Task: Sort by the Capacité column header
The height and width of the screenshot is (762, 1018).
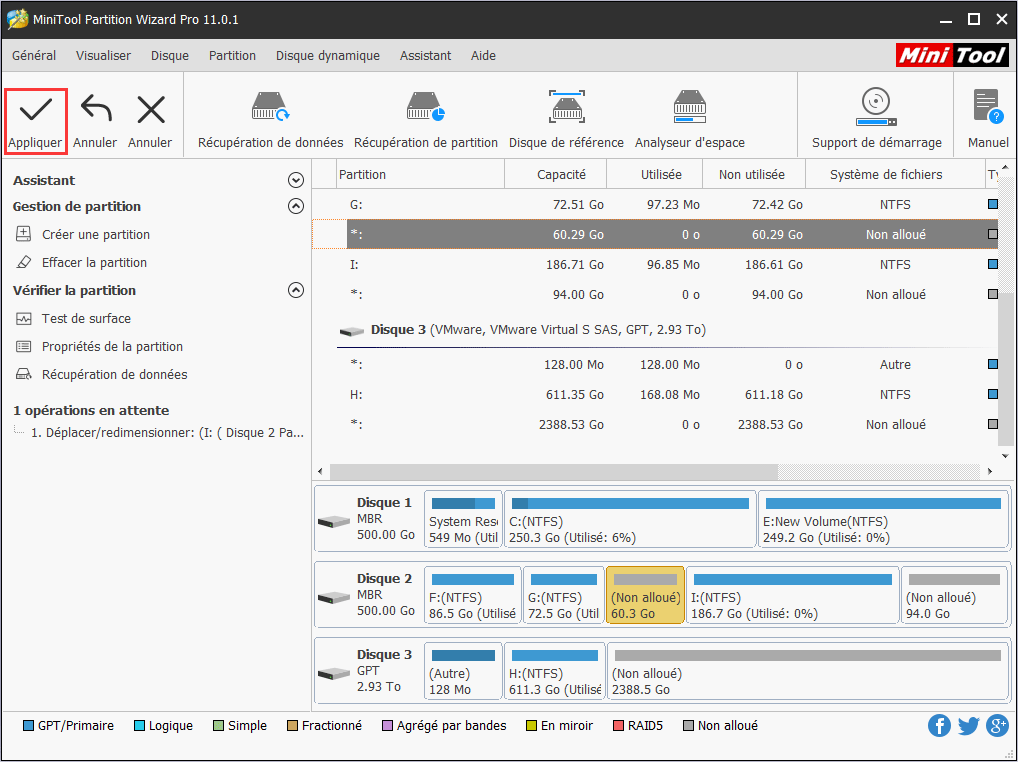Action: (556, 175)
